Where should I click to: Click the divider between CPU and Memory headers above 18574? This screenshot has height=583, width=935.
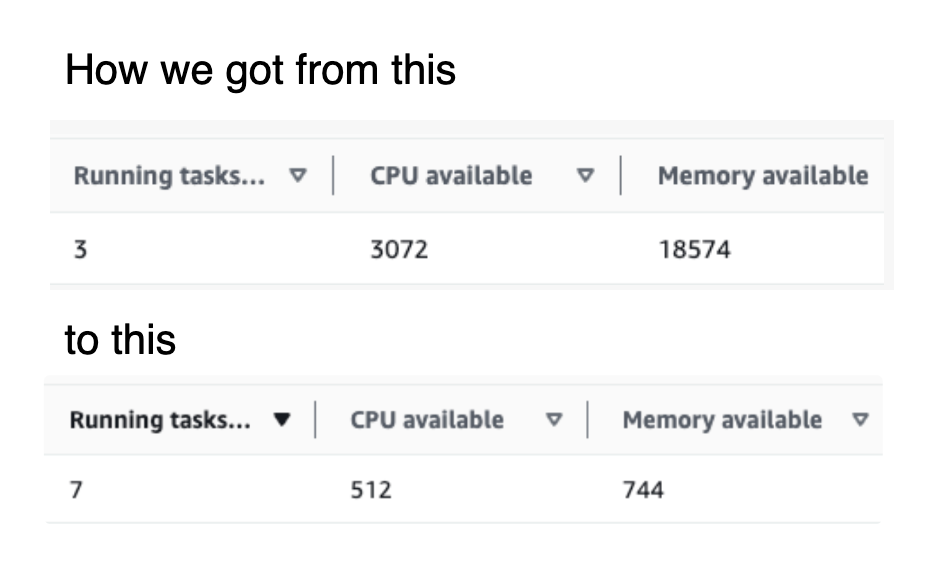pos(621,175)
